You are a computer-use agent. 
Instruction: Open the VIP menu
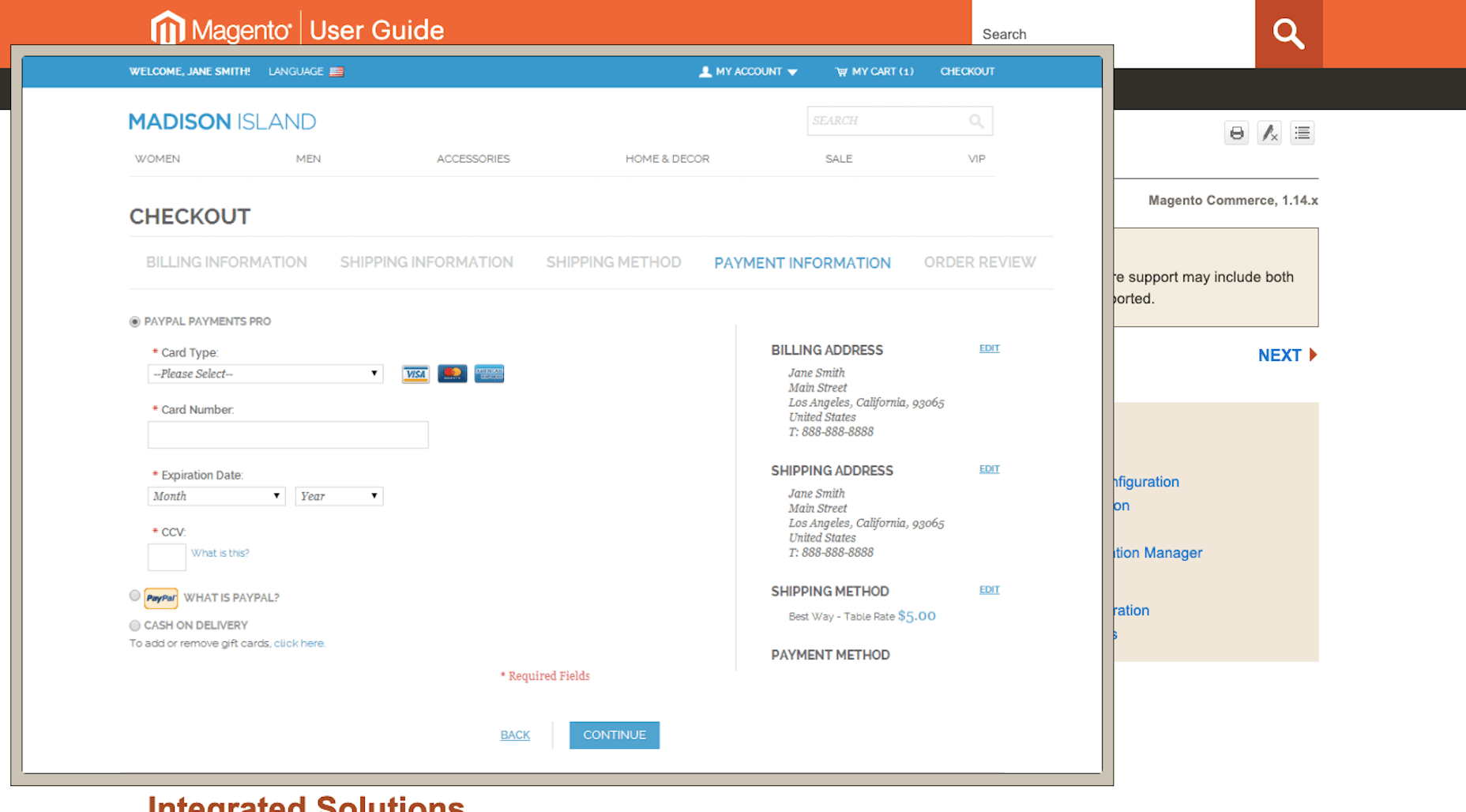977,159
